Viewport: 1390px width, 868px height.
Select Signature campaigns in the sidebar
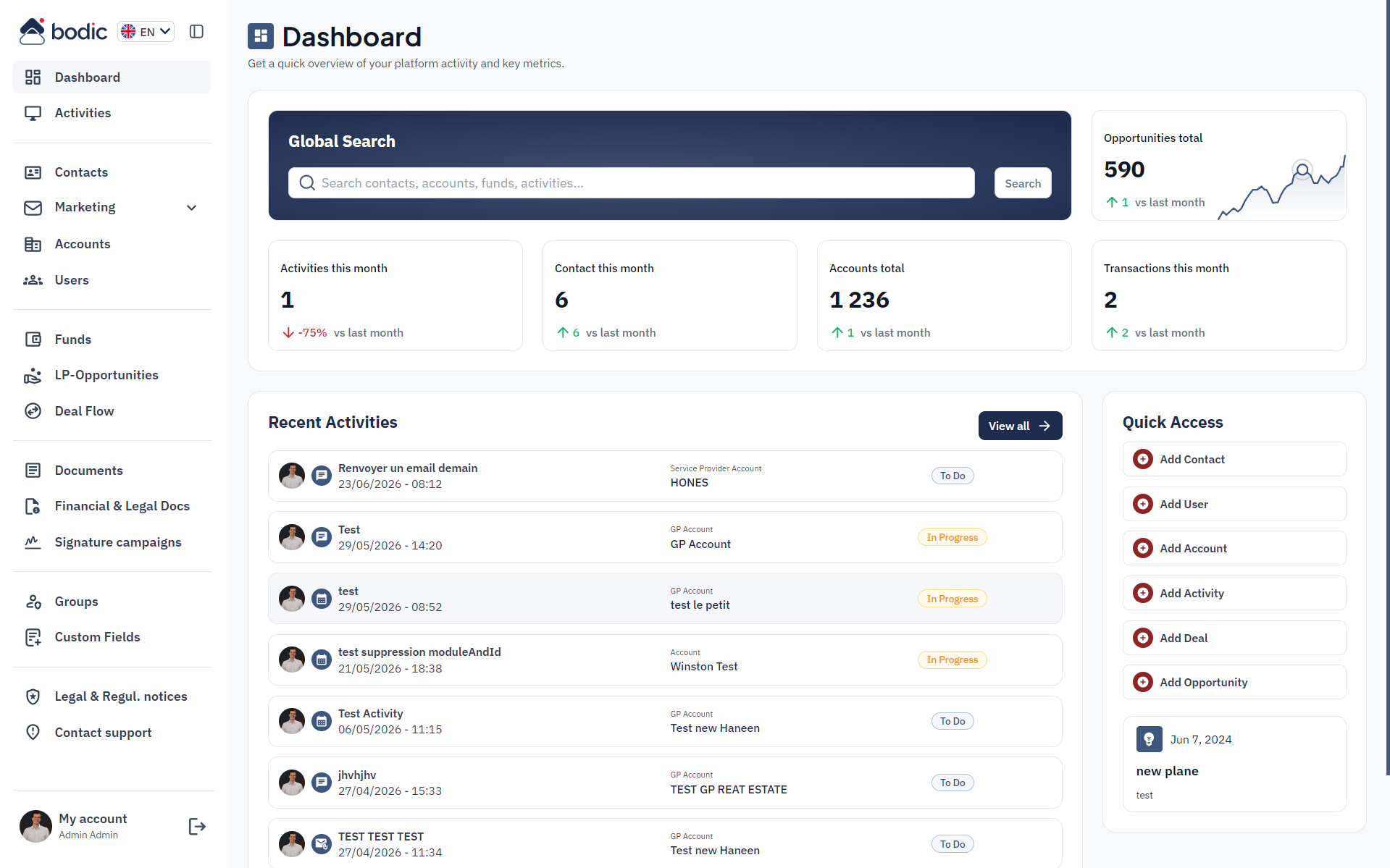click(112, 542)
